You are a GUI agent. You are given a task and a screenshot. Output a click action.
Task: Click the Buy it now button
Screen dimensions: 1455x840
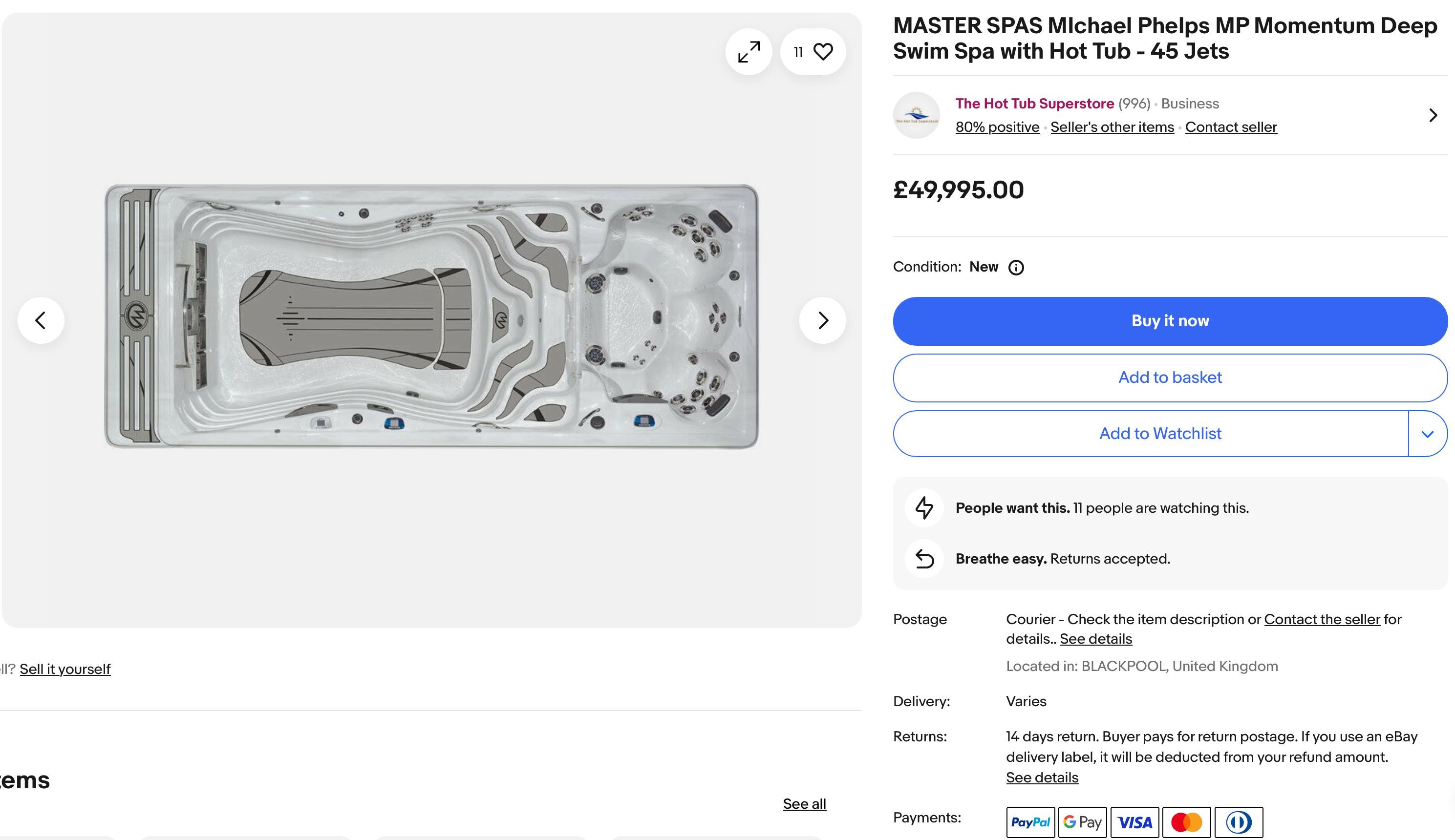pos(1170,321)
